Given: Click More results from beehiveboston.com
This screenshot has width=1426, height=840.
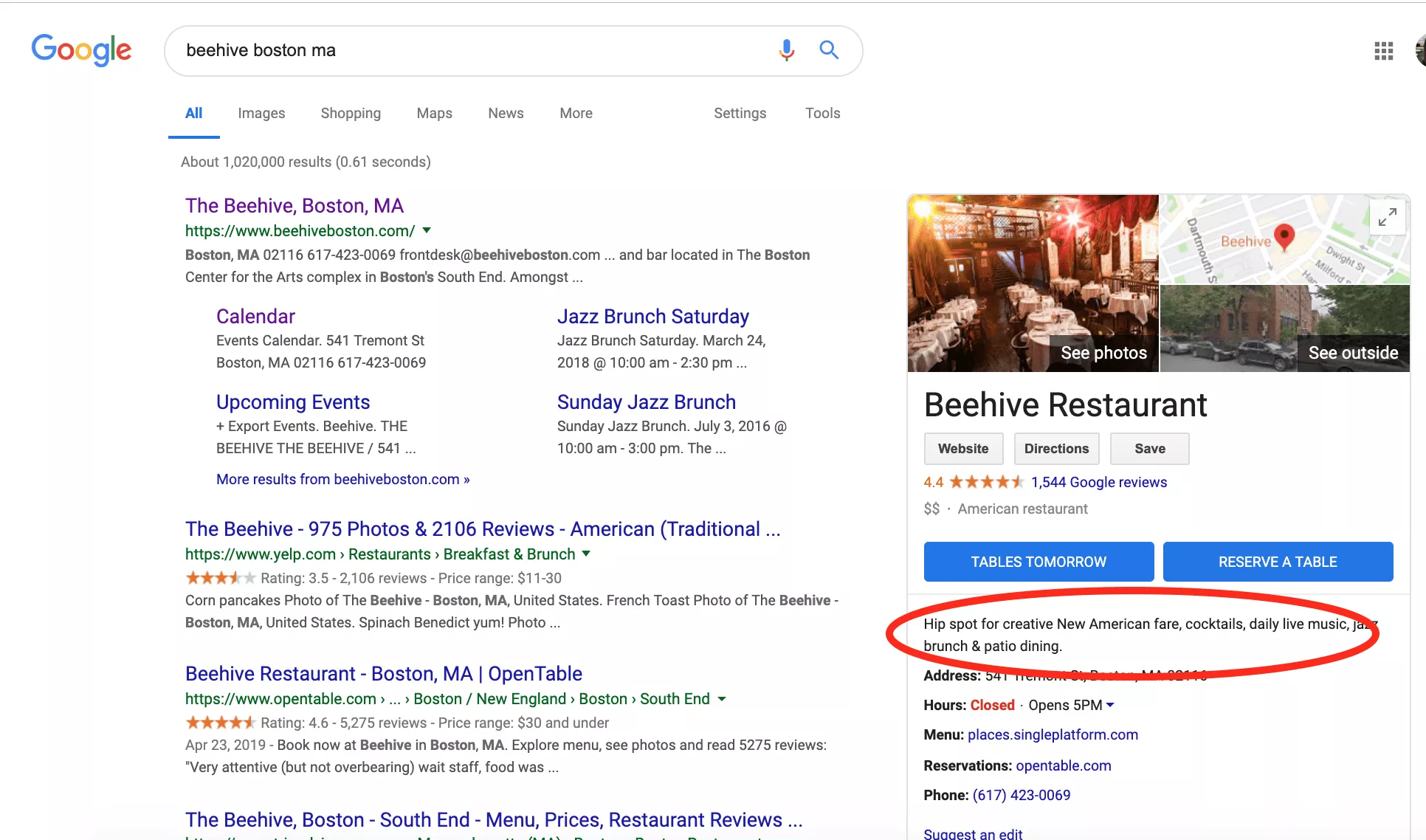Looking at the screenshot, I should [x=342, y=479].
